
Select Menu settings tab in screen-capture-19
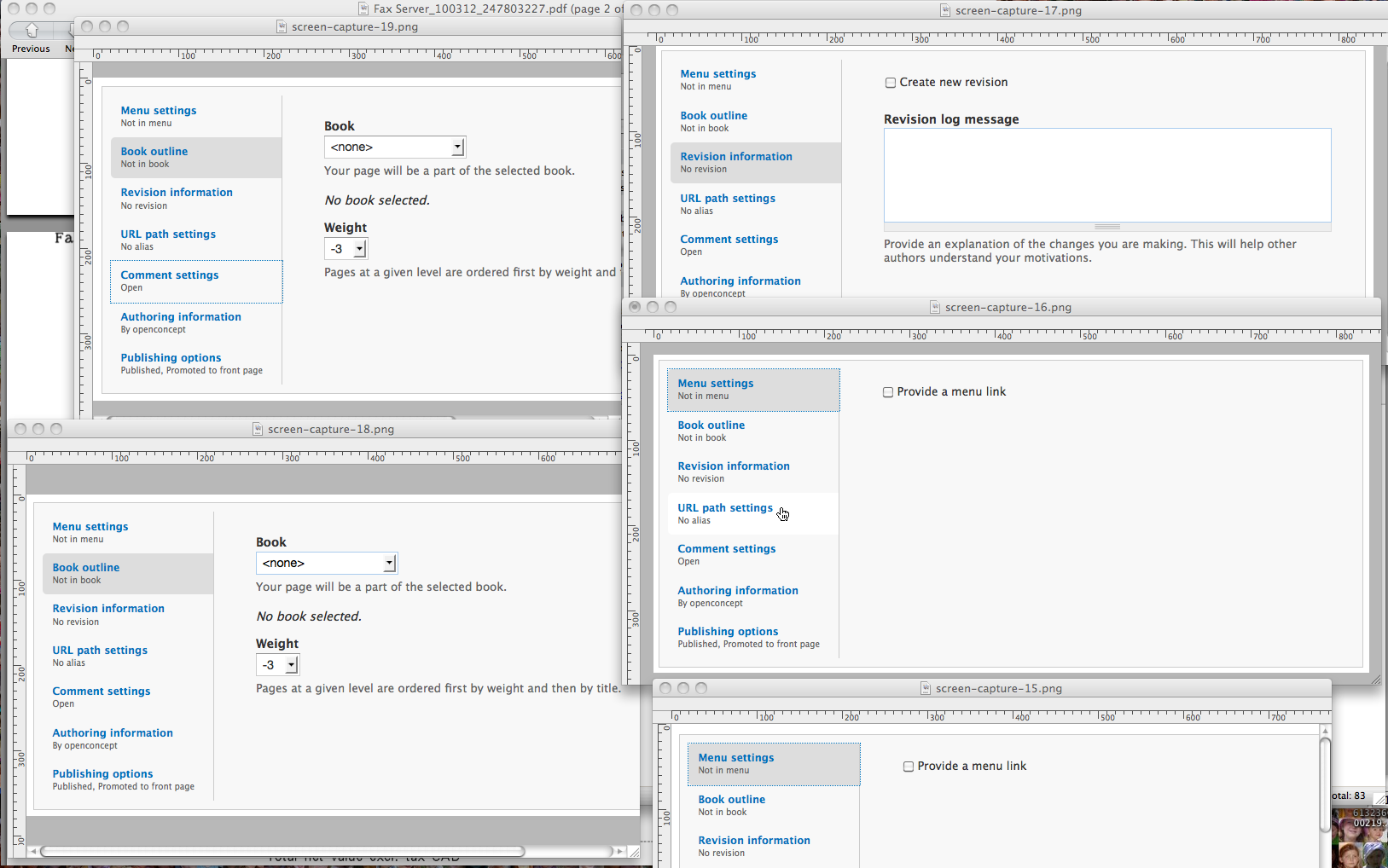196,116
